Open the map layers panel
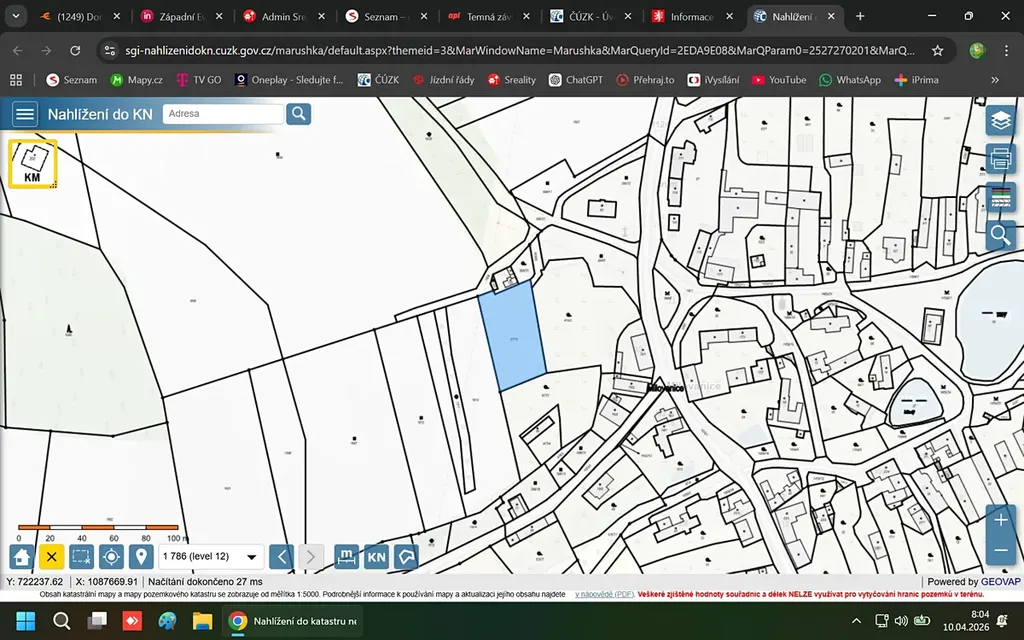The height and width of the screenshot is (640, 1024). click(1000, 121)
